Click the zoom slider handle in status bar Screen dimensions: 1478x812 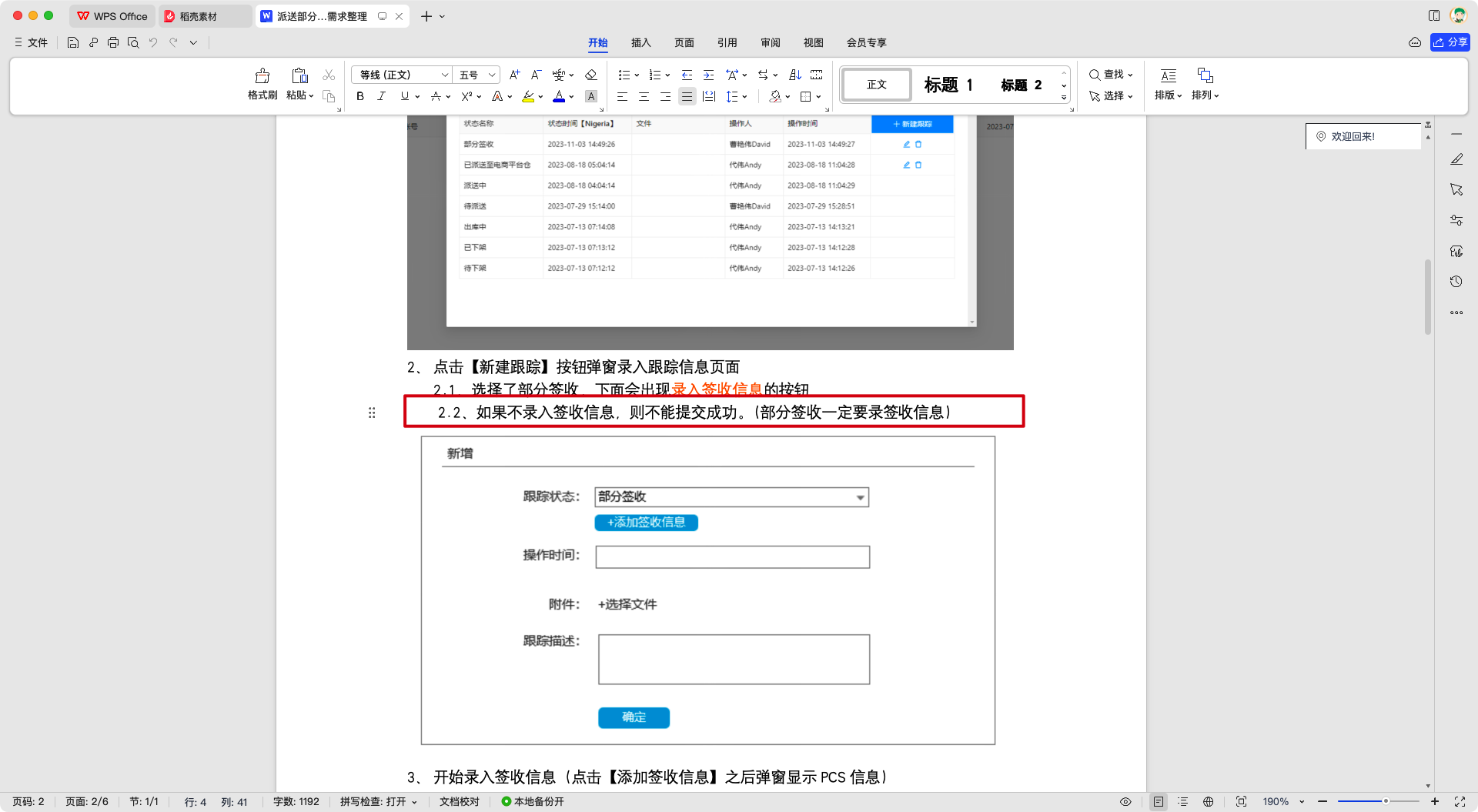(1386, 801)
